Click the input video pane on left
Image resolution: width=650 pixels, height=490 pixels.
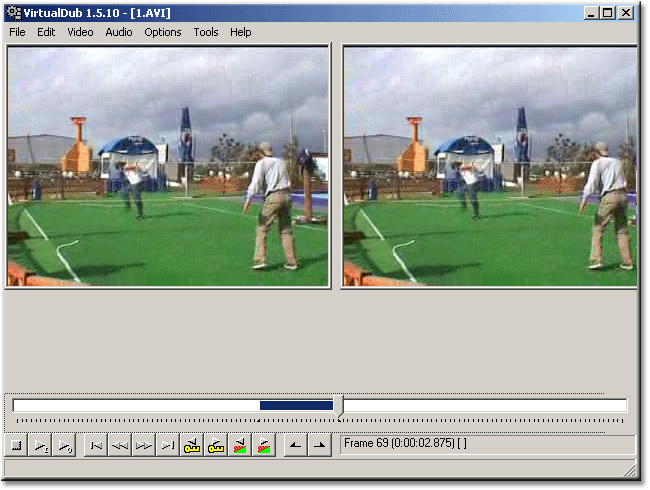click(x=168, y=166)
